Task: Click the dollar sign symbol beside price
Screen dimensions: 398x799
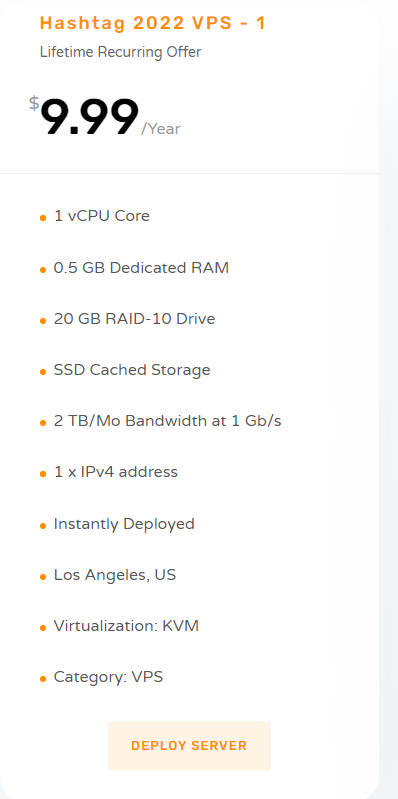Action: point(34,103)
